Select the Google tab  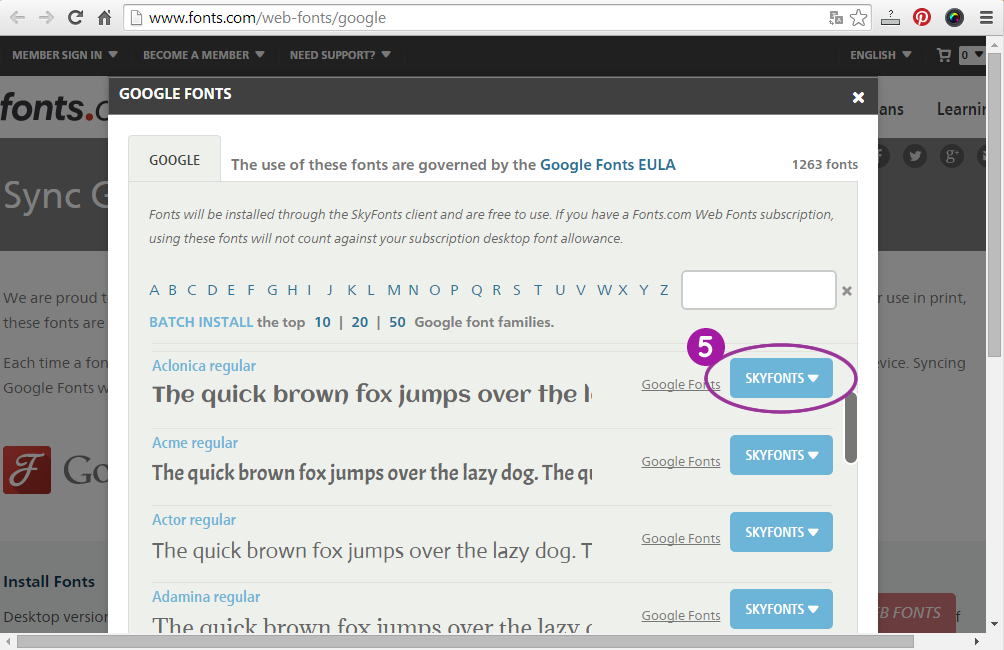click(174, 160)
